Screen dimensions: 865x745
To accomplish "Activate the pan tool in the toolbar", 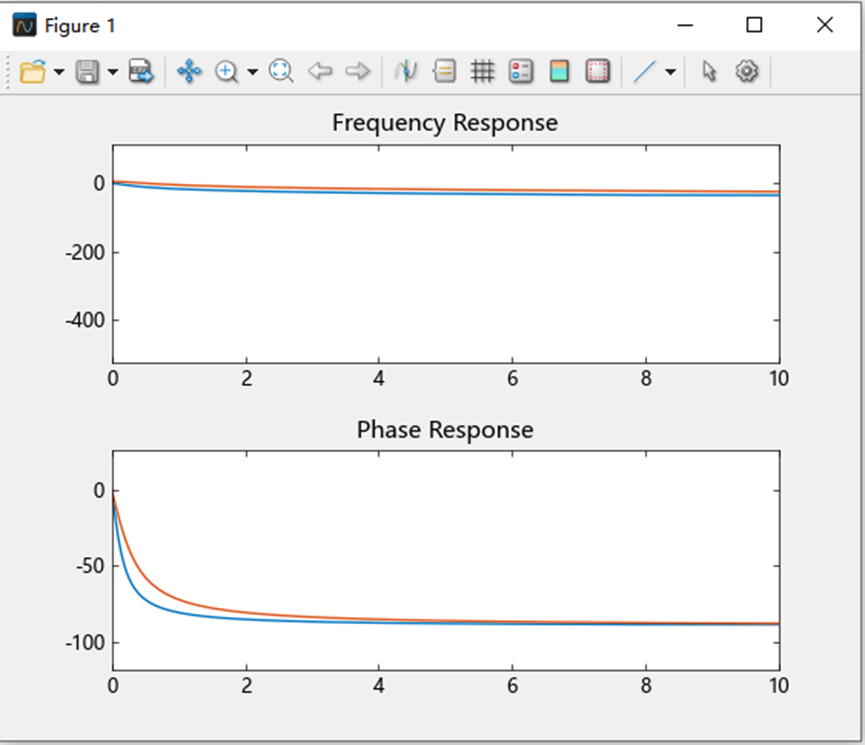I will pos(189,71).
